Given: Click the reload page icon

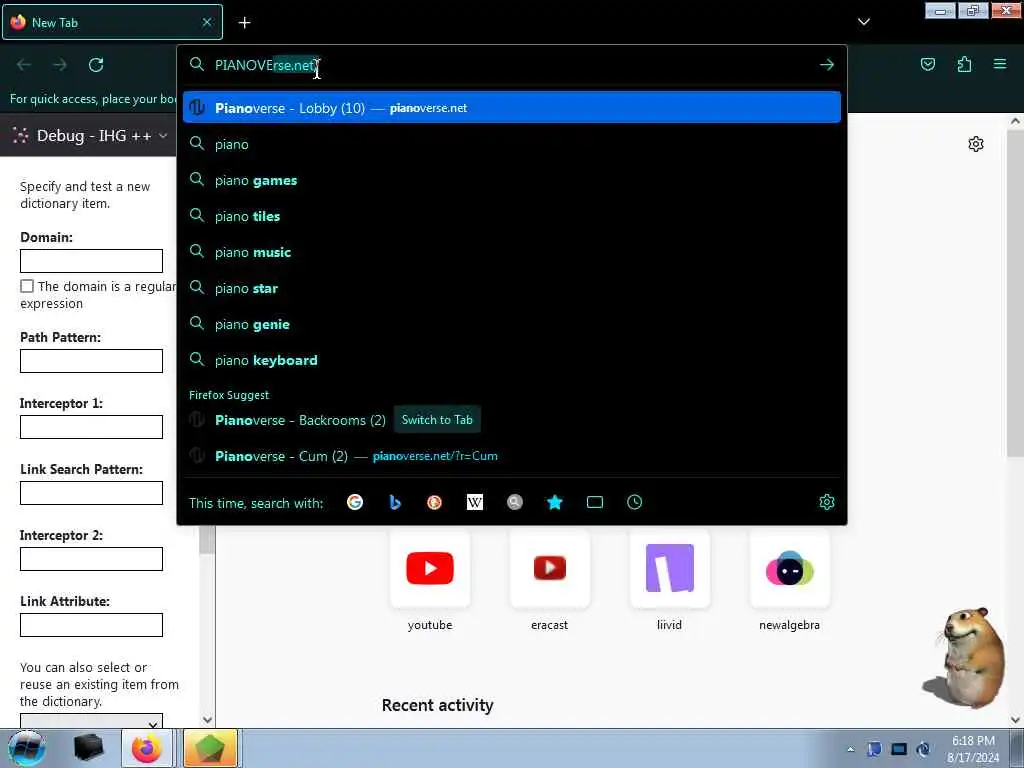Looking at the screenshot, I should pyautogui.click(x=96, y=65).
